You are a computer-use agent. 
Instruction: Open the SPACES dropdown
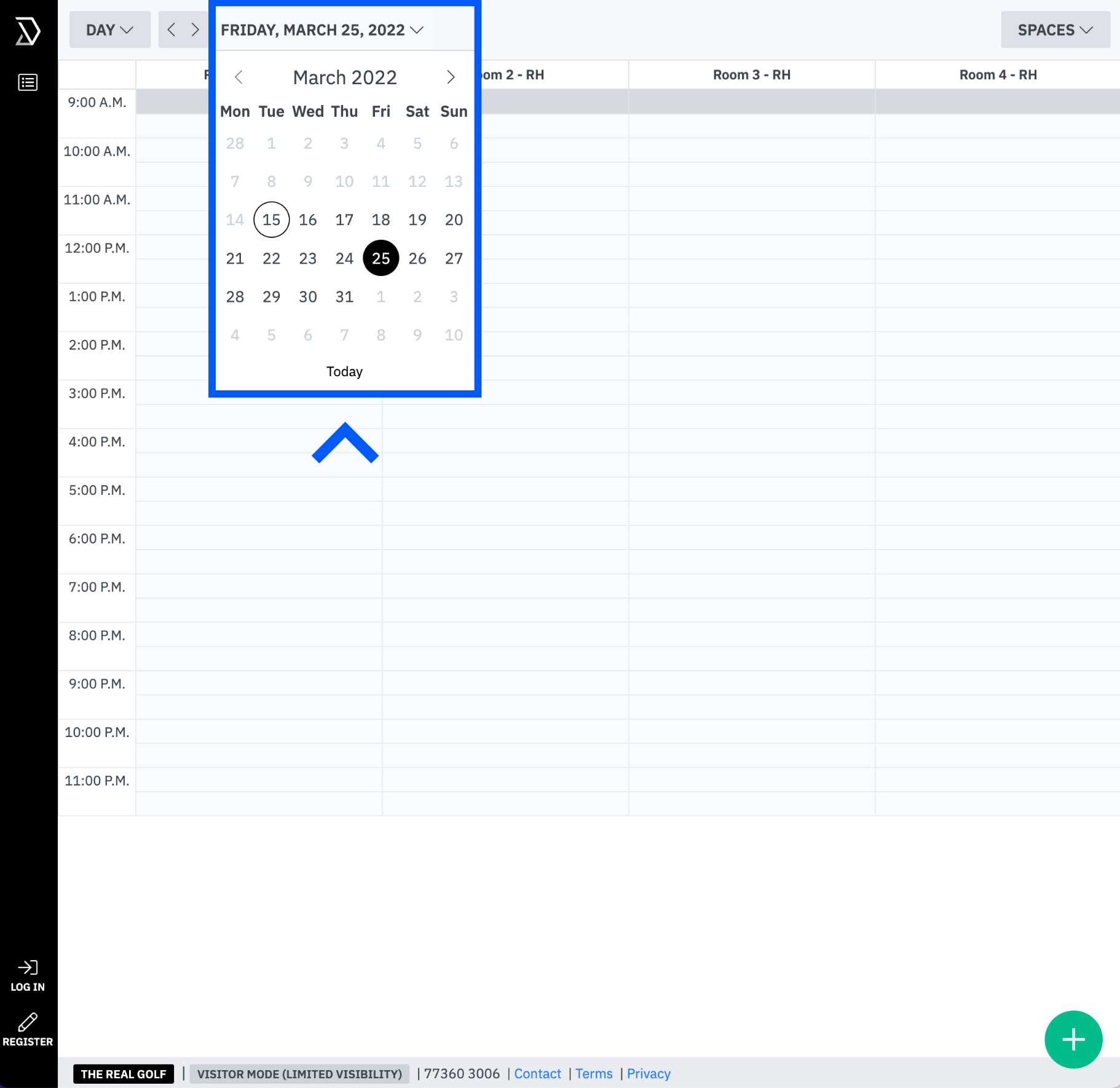point(1054,30)
